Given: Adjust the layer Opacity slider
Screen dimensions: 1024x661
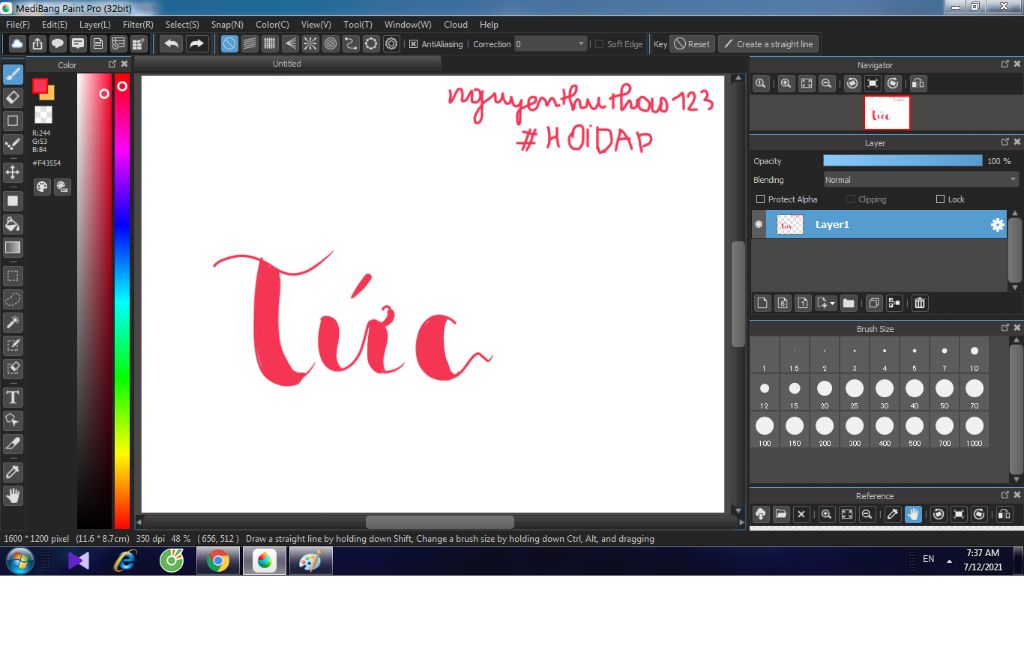Looking at the screenshot, I should 903,161.
